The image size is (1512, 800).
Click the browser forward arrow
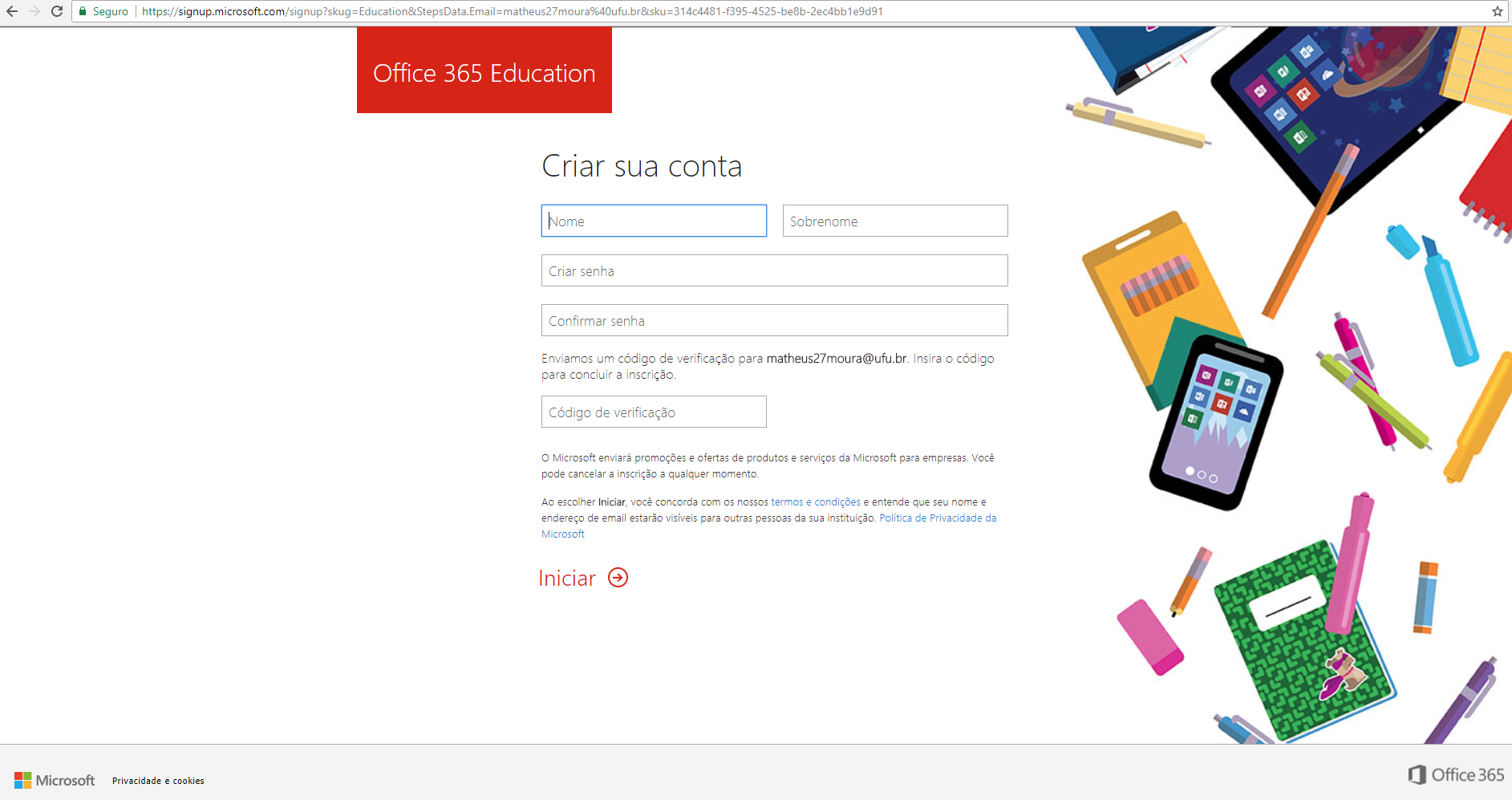34,11
